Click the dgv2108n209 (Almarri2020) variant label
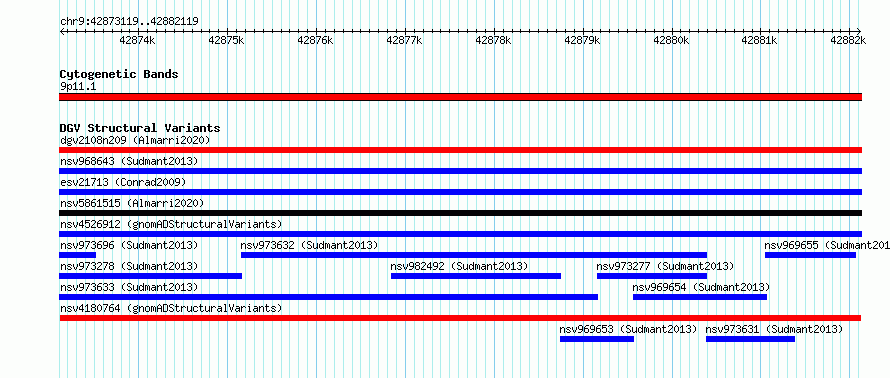890x378 pixels. coord(135,140)
